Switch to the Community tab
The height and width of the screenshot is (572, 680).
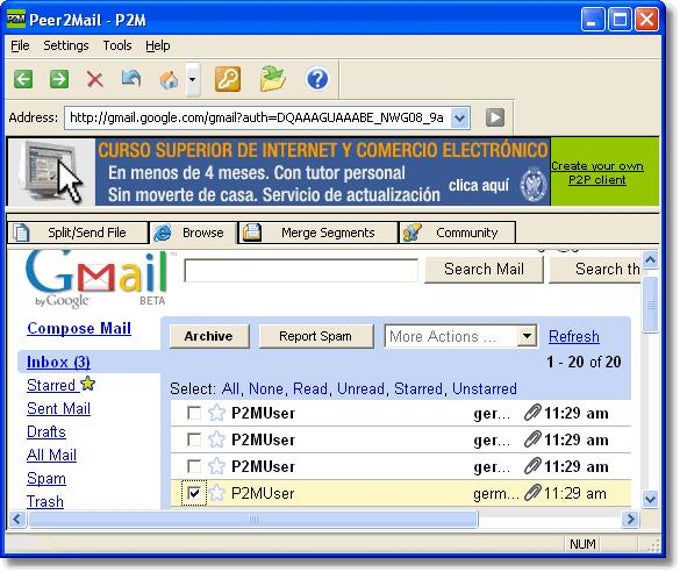pyautogui.click(x=458, y=233)
